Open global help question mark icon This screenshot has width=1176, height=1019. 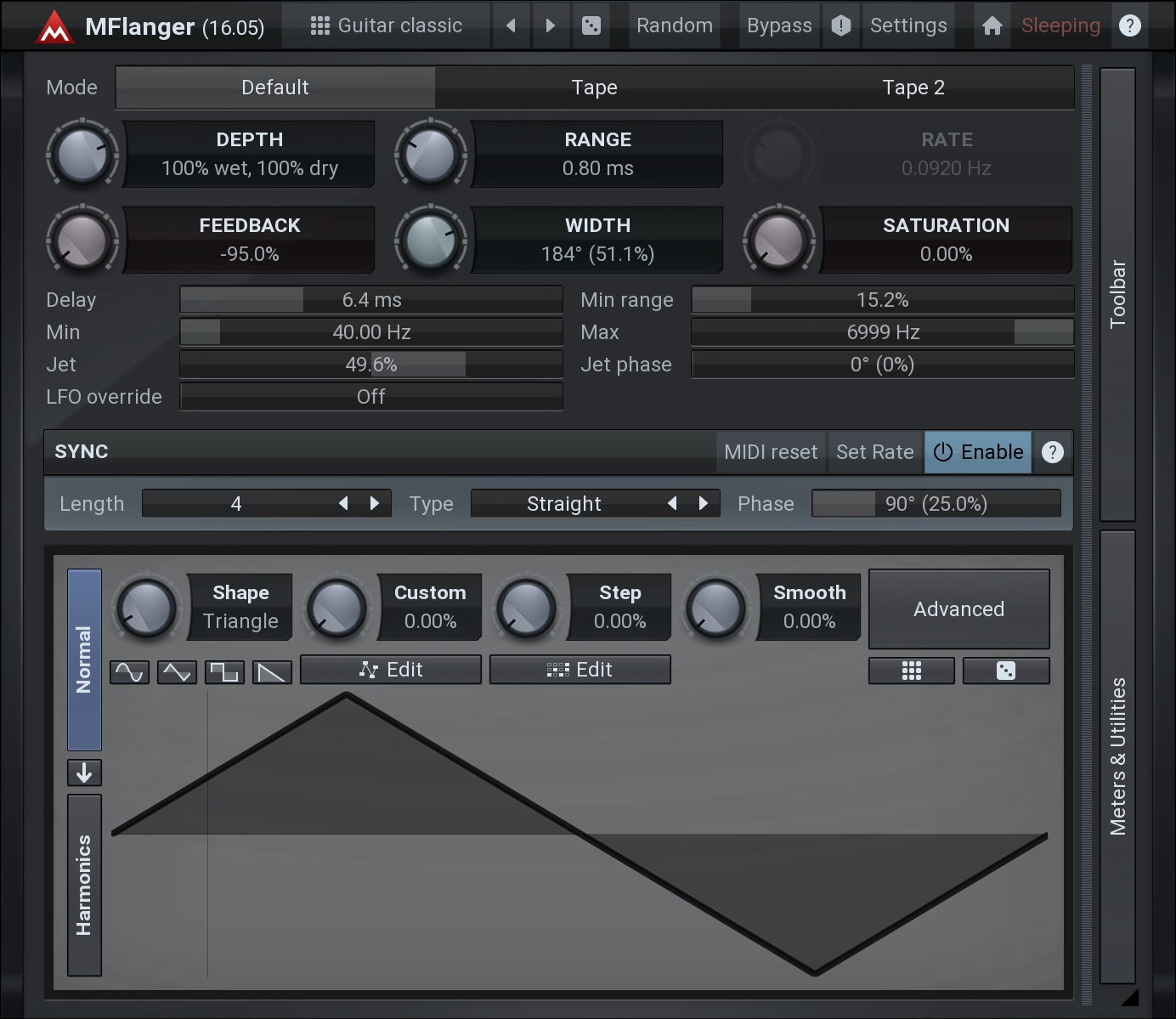[1130, 25]
